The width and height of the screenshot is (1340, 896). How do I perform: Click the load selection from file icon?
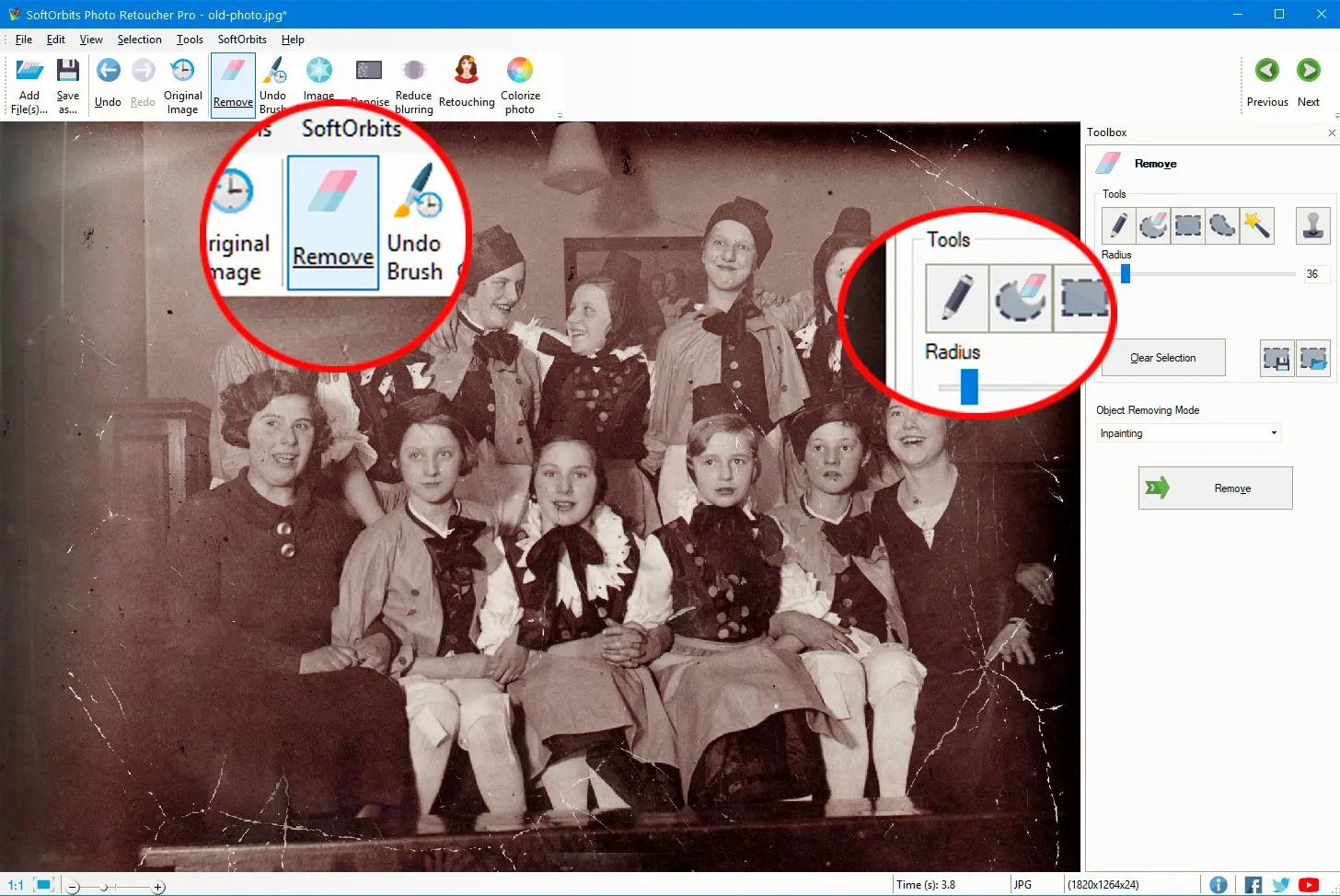pyautogui.click(x=1313, y=359)
